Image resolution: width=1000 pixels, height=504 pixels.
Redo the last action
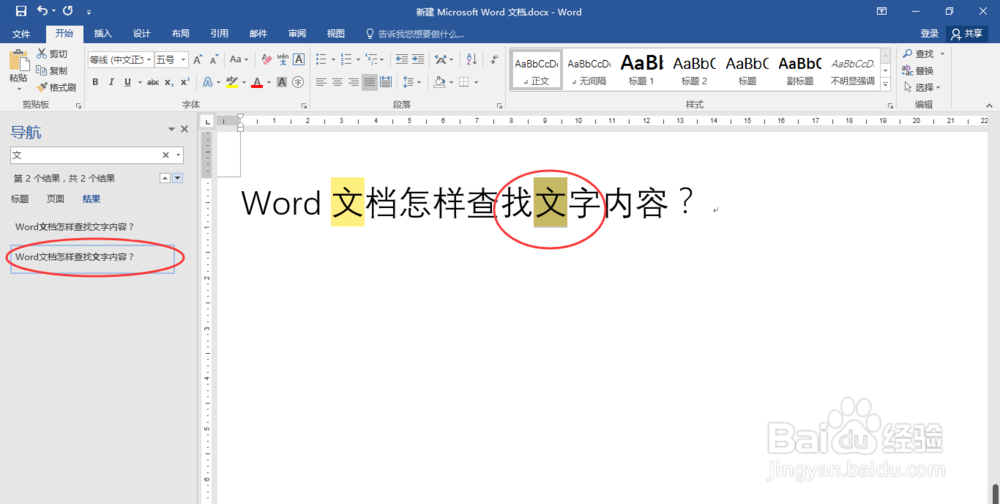[68, 11]
